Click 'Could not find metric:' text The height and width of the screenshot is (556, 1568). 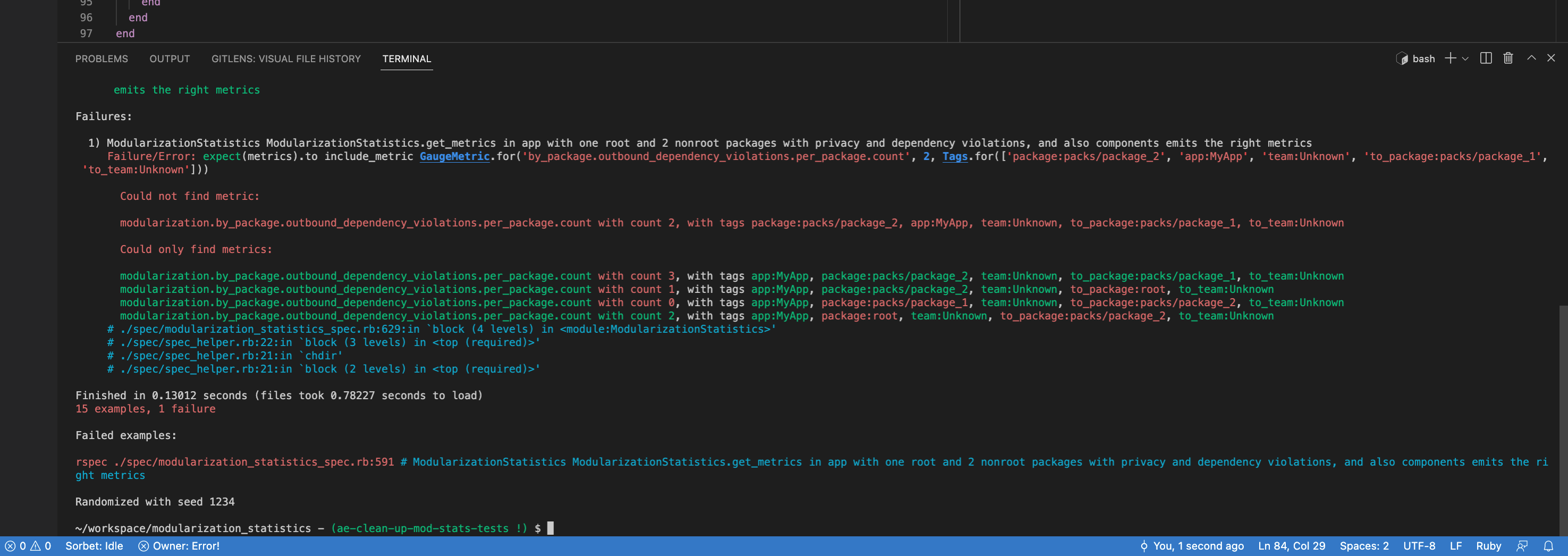[189, 197]
